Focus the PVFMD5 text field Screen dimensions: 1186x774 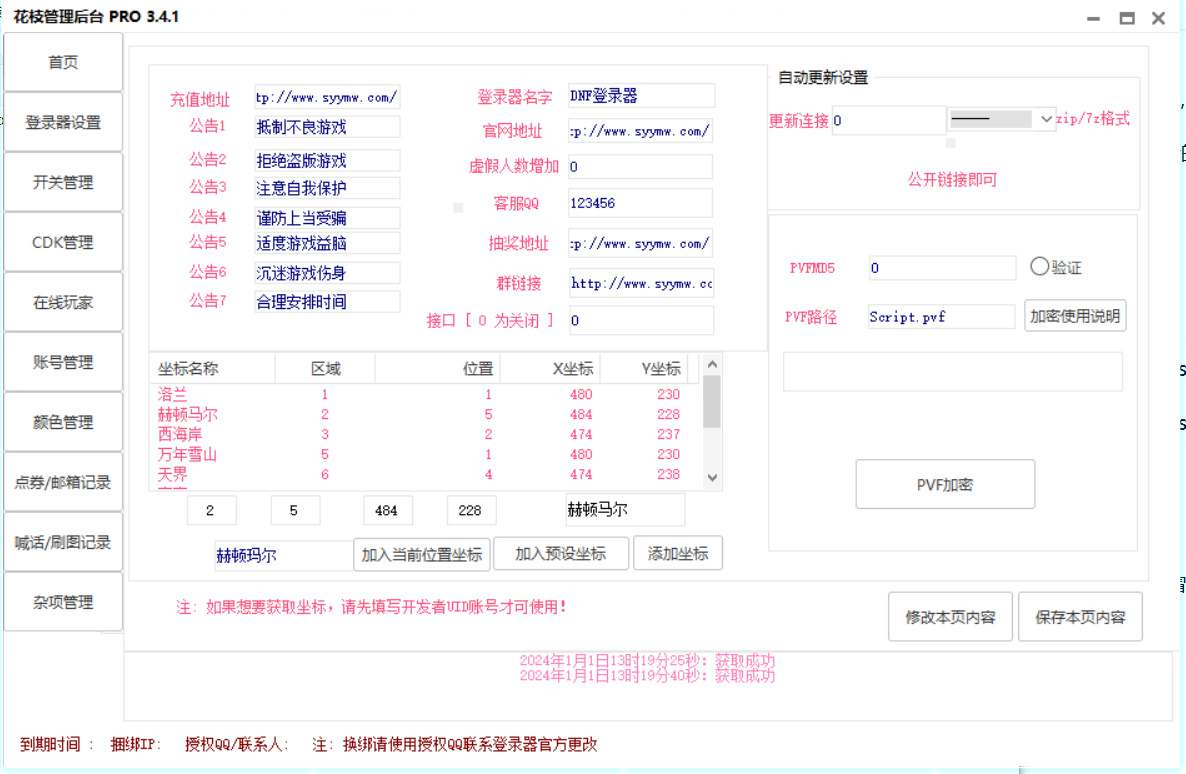coord(942,267)
